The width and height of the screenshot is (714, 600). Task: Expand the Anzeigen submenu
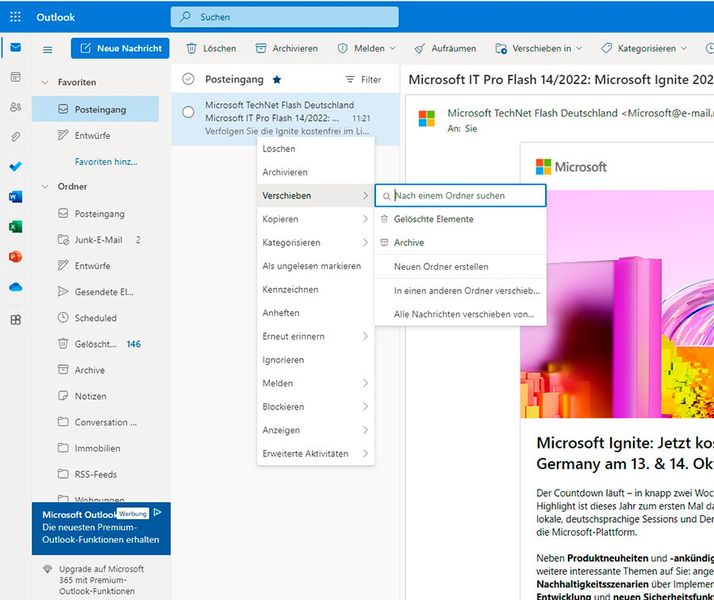(x=316, y=430)
